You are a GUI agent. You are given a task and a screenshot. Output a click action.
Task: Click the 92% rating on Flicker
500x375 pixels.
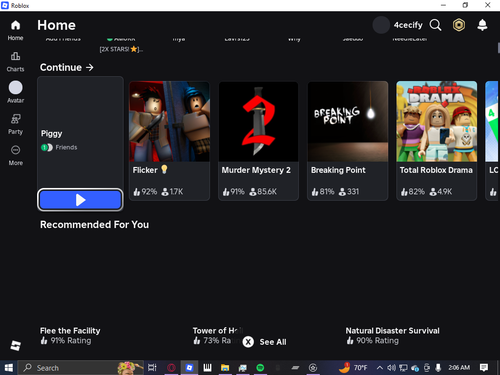point(145,192)
